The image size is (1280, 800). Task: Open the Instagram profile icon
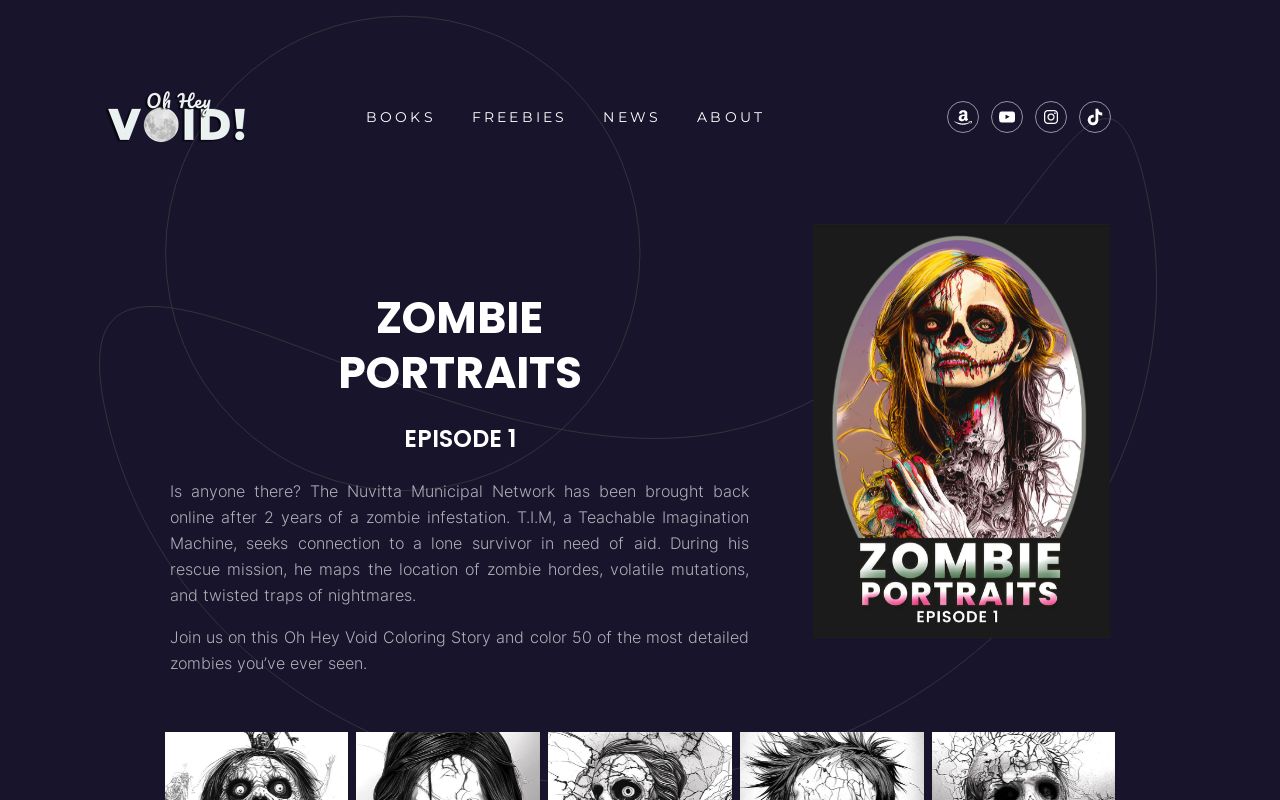pos(1051,115)
